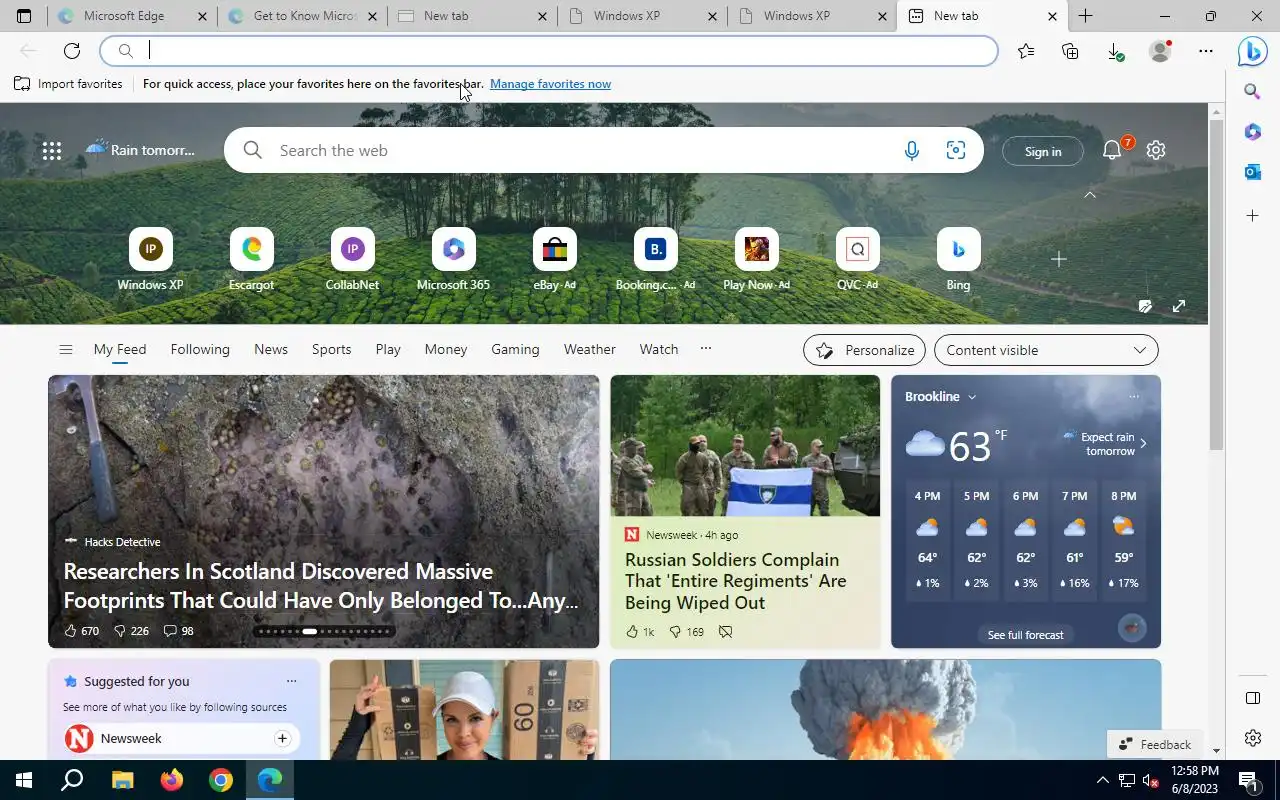Open sidebar settings gear icon
The height and width of the screenshot is (800, 1280).
pos(1252,738)
